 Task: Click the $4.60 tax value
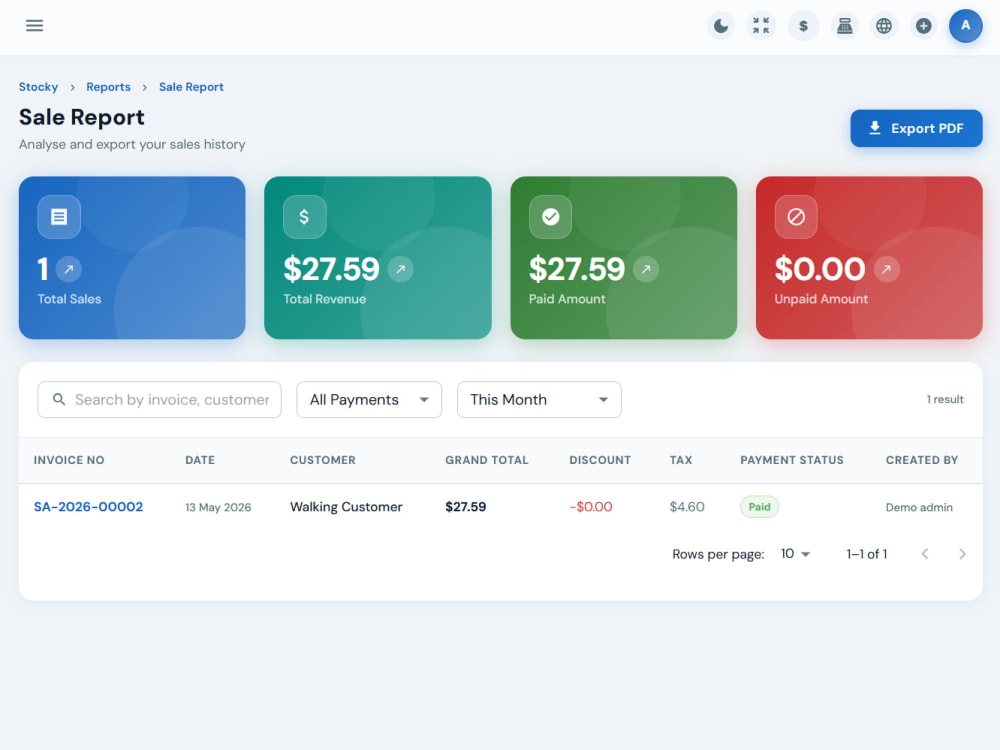[x=687, y=507]
